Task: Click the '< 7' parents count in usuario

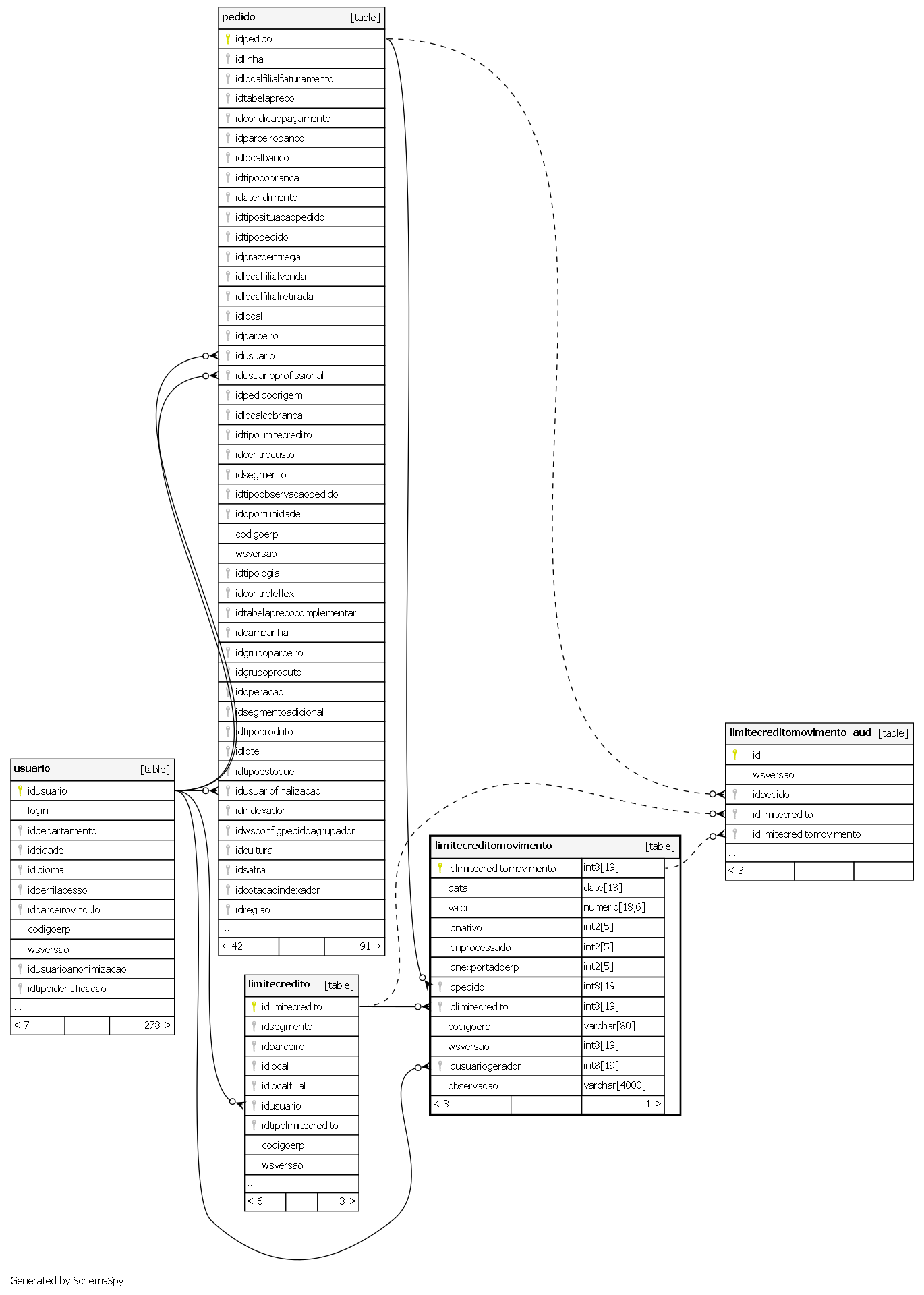Action: pyautogui.click(x=38, y=1025)
